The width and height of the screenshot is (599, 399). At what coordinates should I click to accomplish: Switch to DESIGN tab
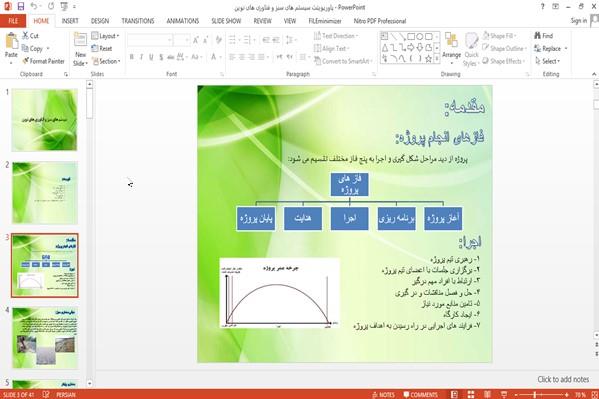(100, 21)
